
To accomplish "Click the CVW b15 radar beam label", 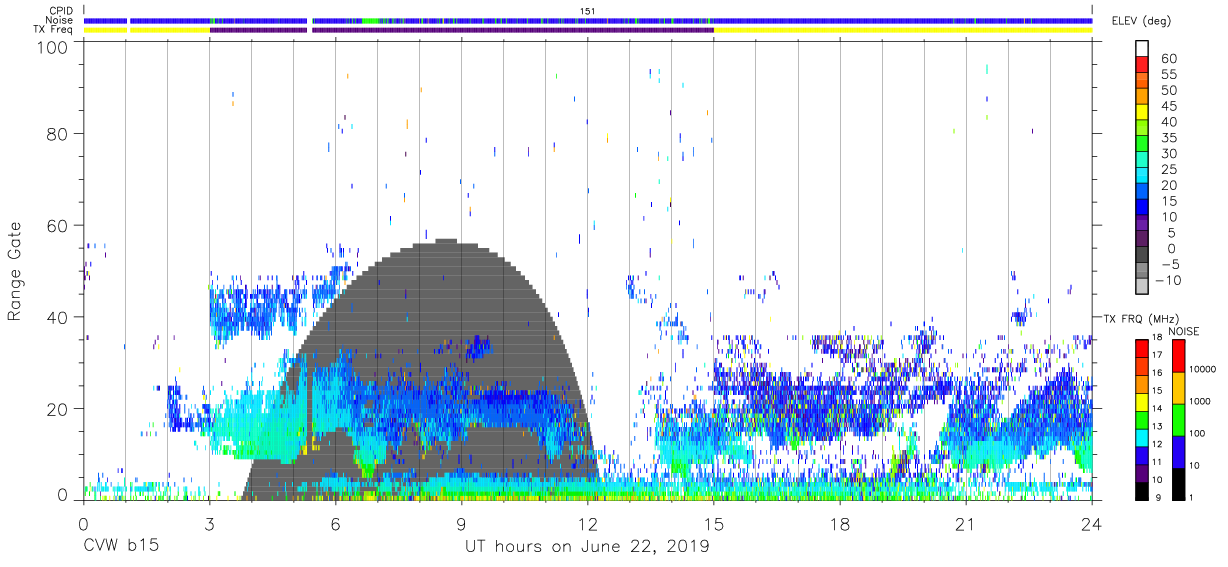I will click(121, 547).
